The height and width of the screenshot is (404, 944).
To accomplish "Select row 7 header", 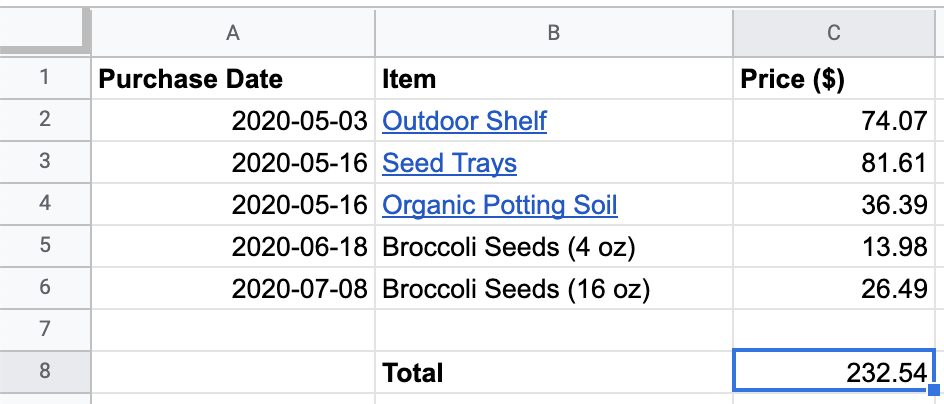I will (x=45, y=330).
